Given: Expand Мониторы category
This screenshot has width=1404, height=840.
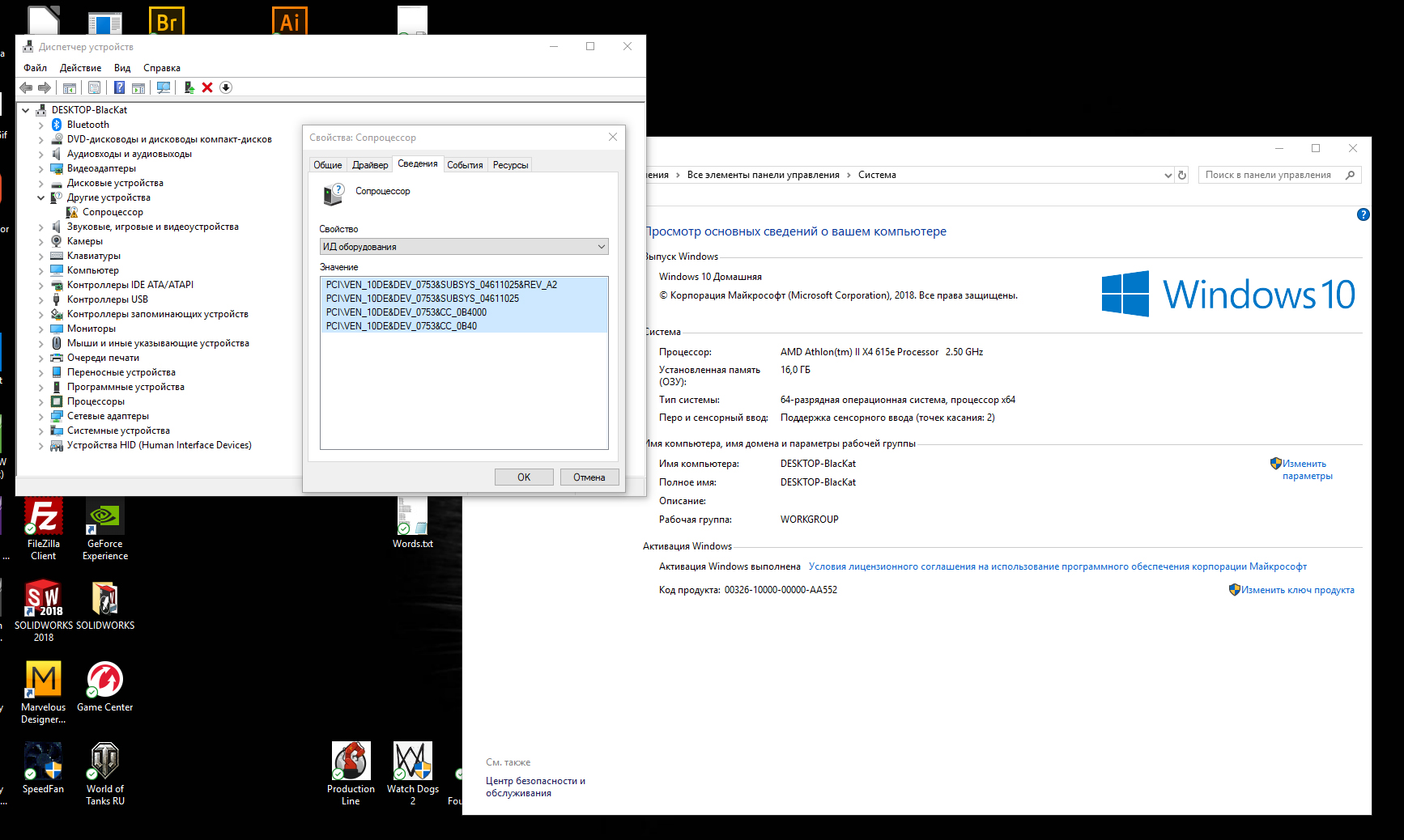Looking at the screenshot, I should 41,329.
